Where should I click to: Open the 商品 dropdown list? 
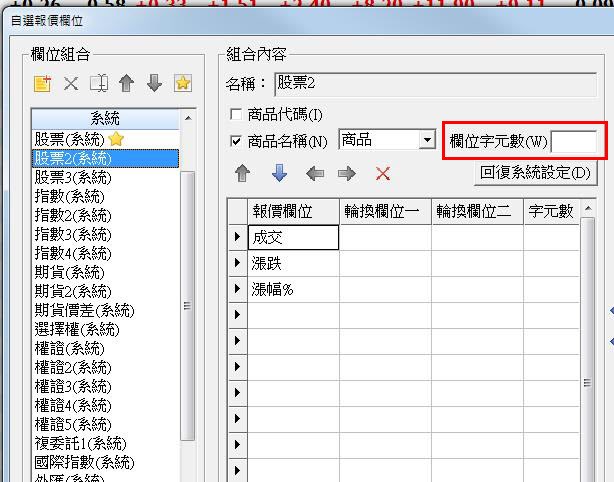[427, 140]
